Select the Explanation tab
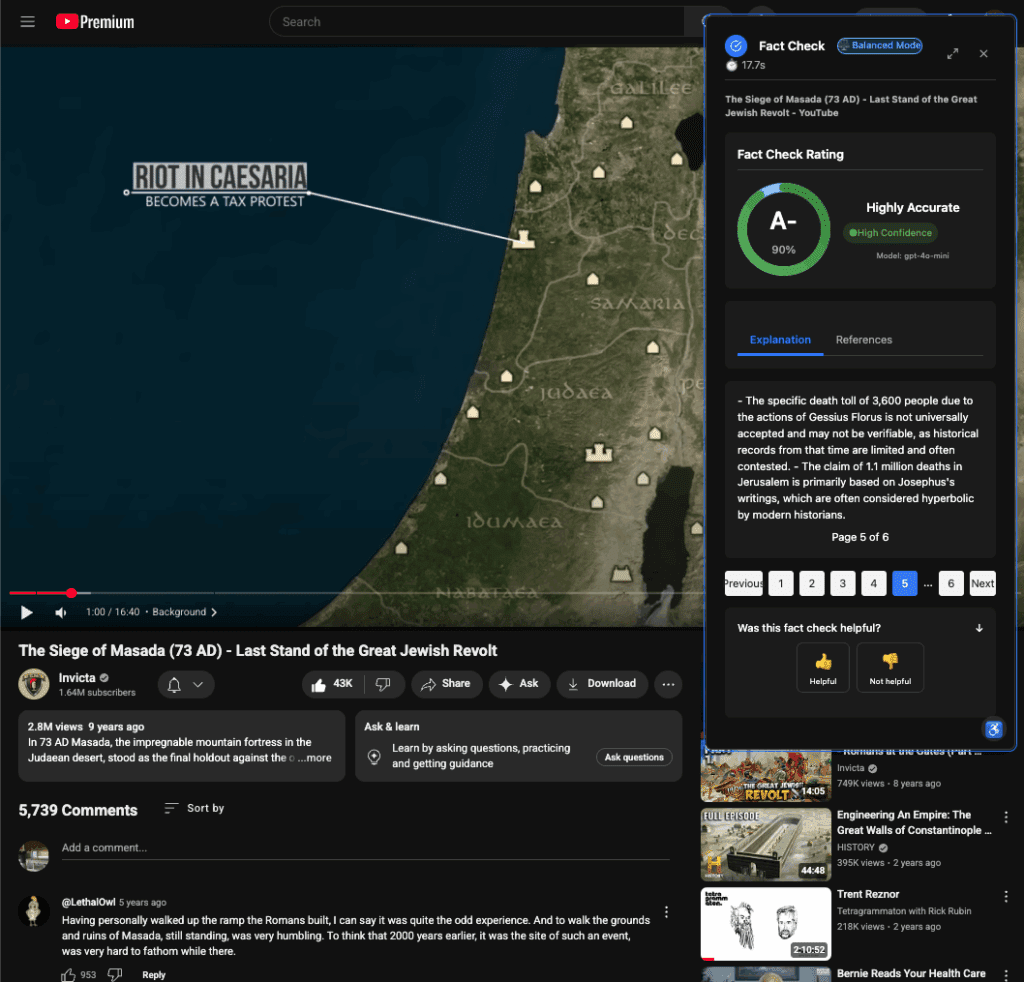The width and height of the screenshot is (1024, 982). coord(780,340)
